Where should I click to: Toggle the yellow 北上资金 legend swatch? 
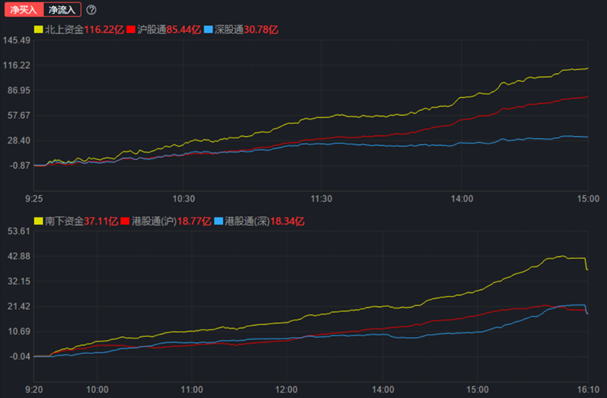coord(38,29)
